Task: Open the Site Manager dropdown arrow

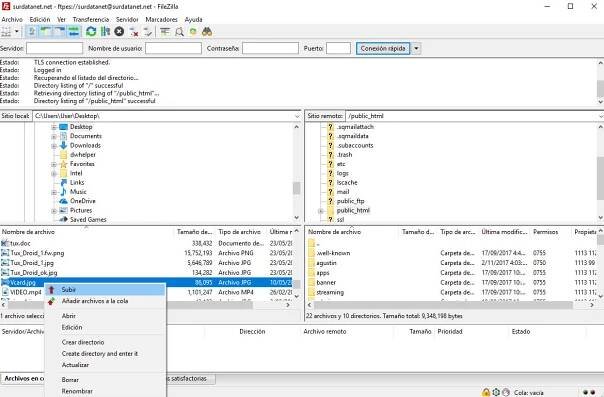Action: point(17,32)
